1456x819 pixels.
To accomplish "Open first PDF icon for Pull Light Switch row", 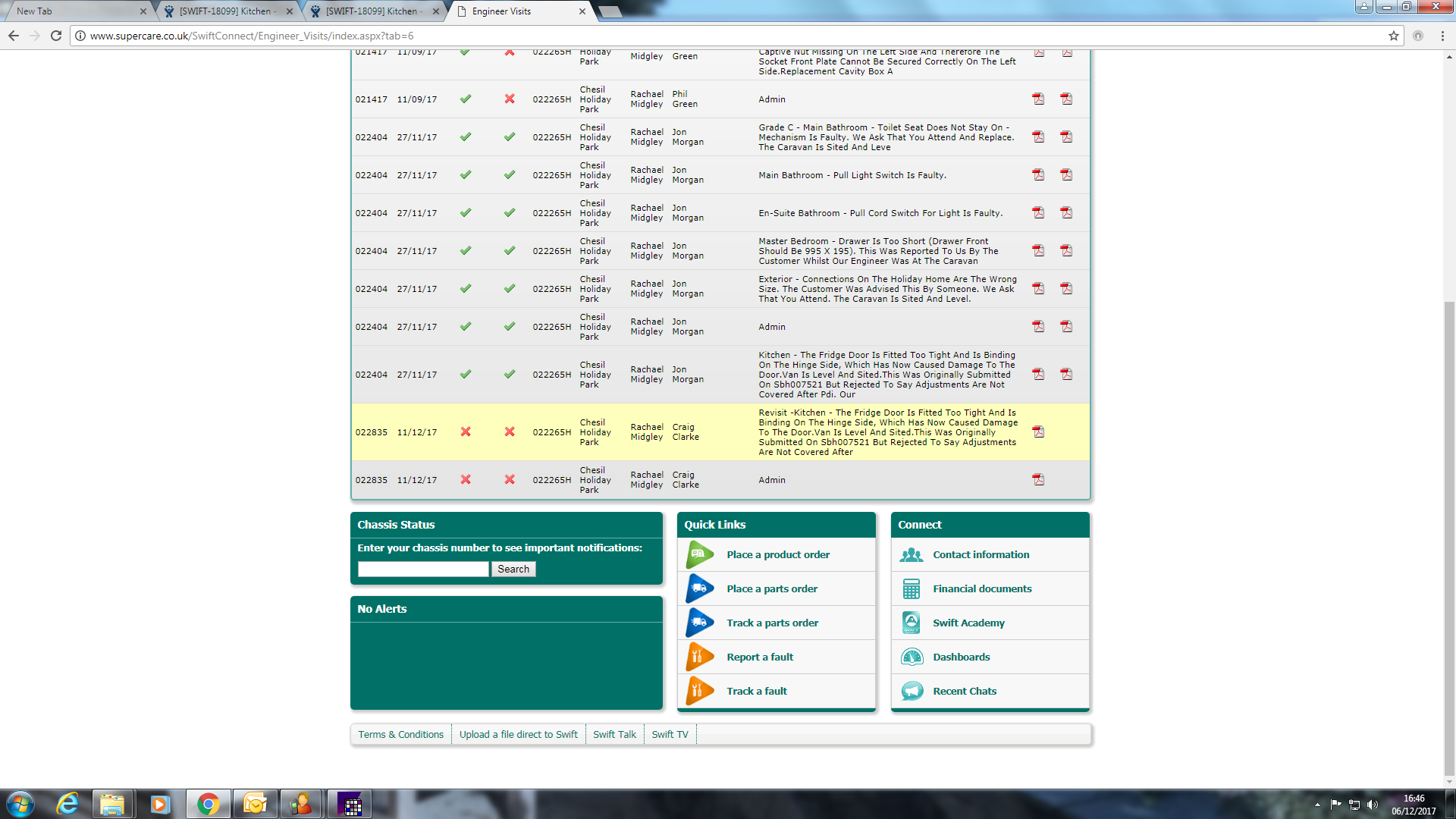I will click(1038, 174).
